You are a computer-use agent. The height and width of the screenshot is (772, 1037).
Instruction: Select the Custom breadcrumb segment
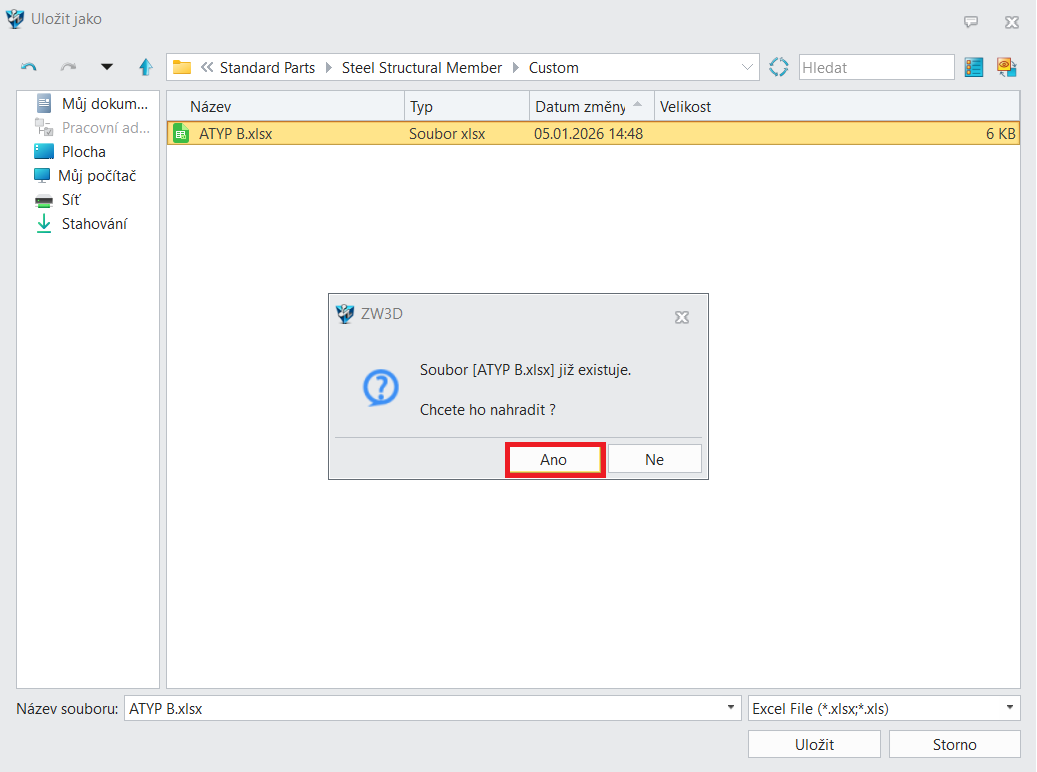click(554, 67)
